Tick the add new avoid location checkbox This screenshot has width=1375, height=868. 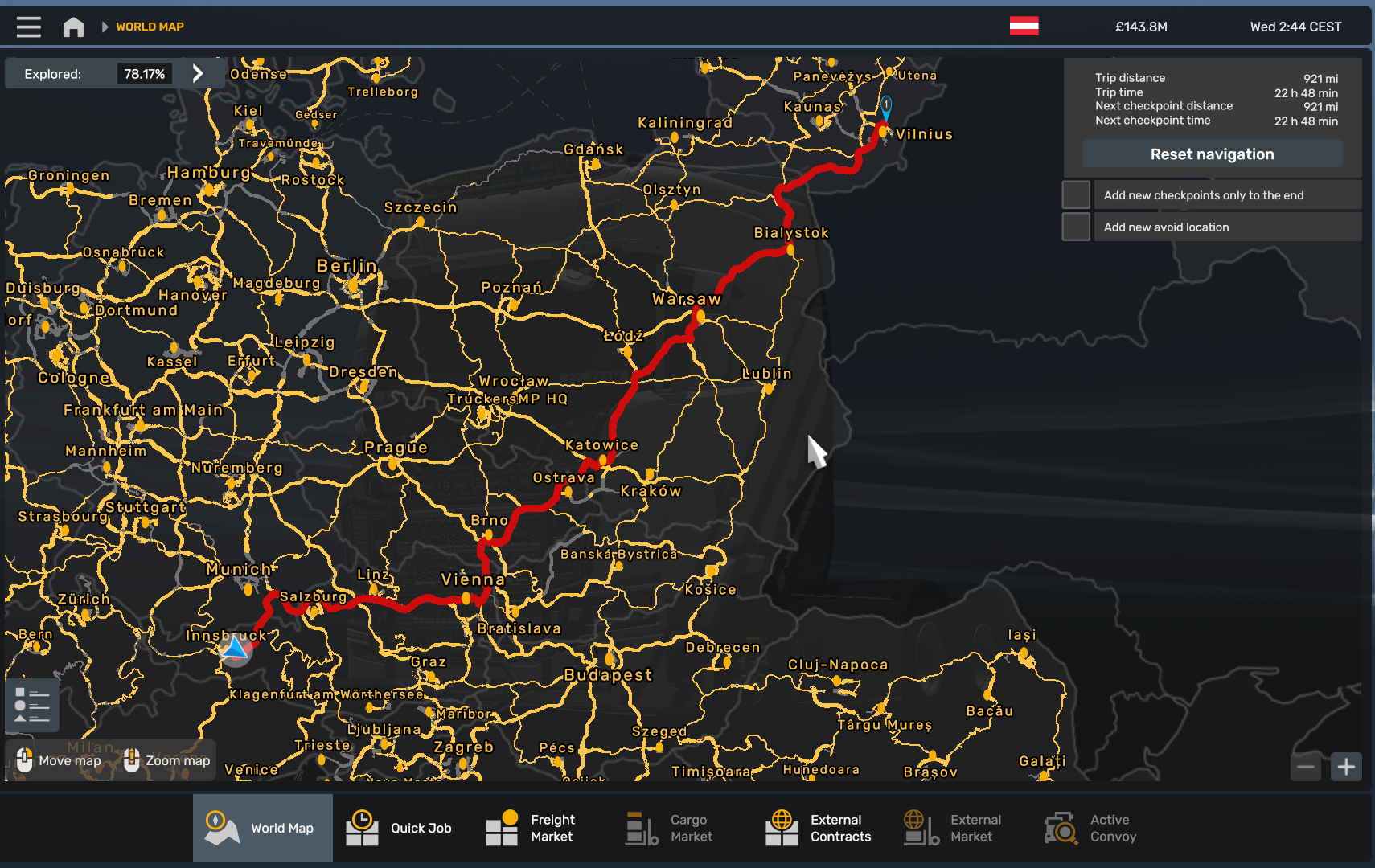tap(1076, 227)
